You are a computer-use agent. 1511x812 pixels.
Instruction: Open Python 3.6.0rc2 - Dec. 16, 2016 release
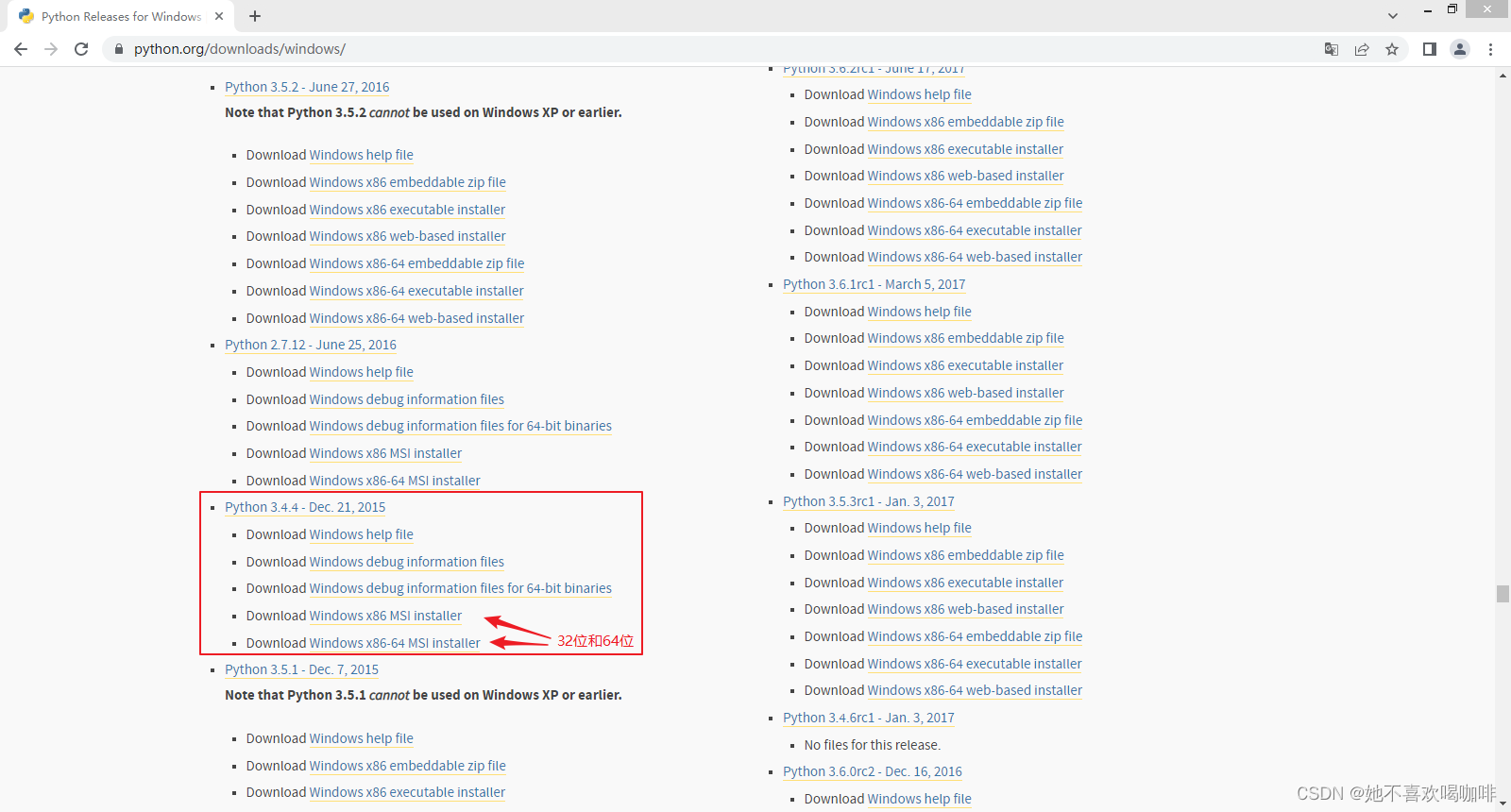click(x=873, y=771)
